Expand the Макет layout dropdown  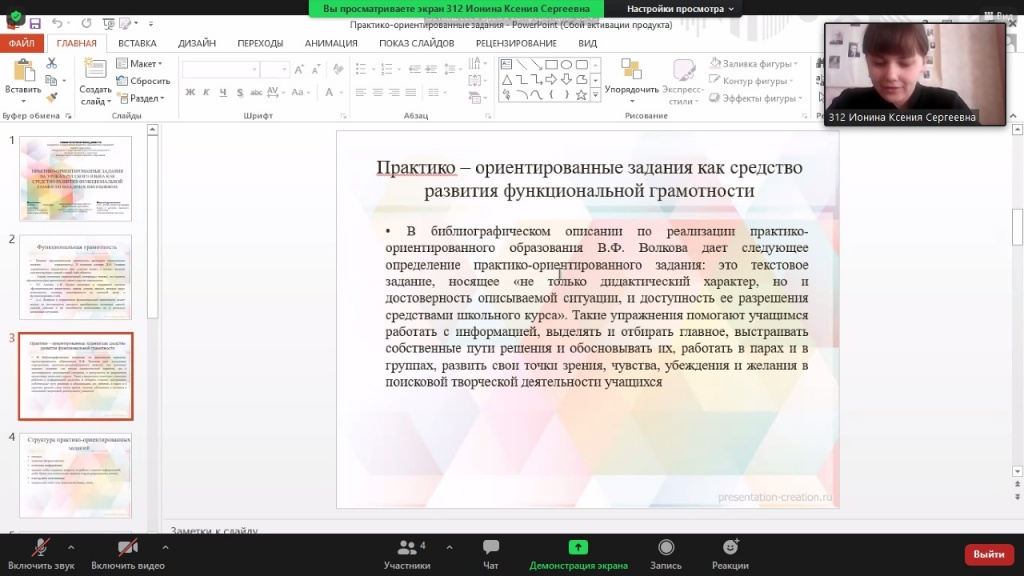pos(143,64)
